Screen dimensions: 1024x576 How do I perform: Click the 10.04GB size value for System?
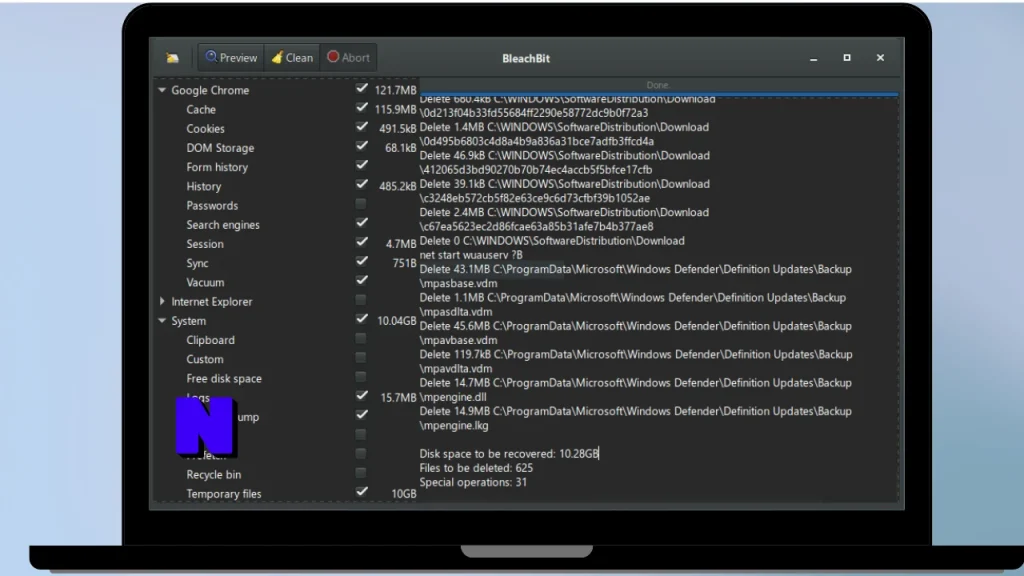396,321
